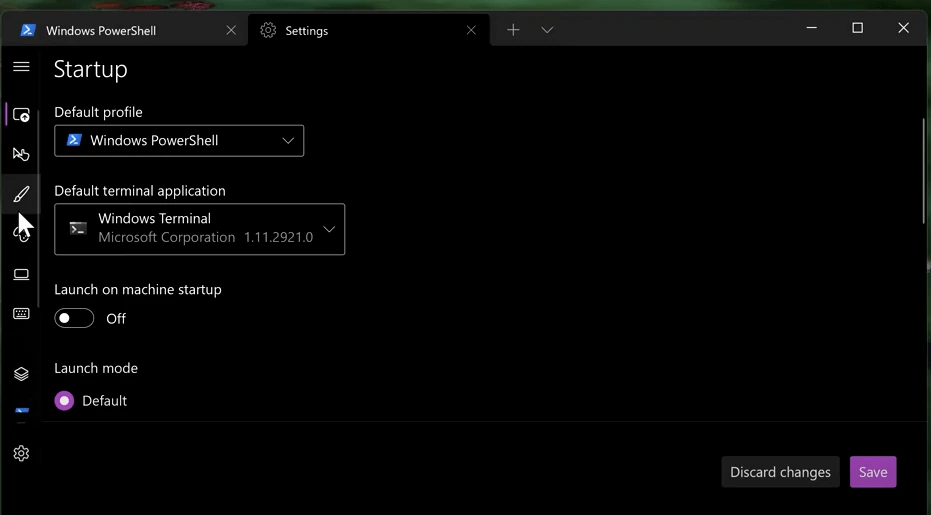Screen dimensions: 931x515
Task: Click the Launch mode label
Action: click(x=96, y=368)
